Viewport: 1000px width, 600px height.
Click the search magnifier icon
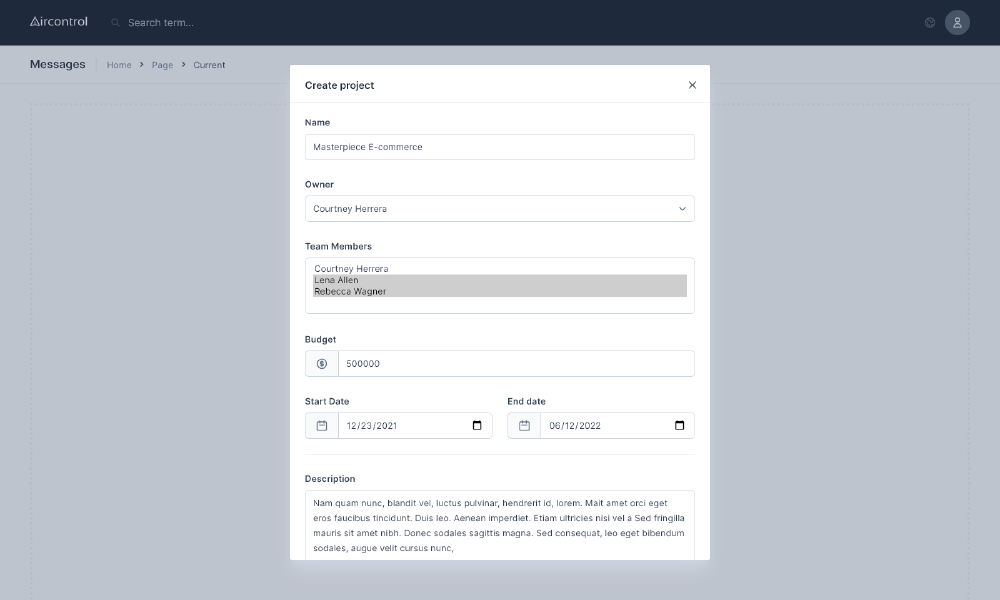(x=113, y=21)
